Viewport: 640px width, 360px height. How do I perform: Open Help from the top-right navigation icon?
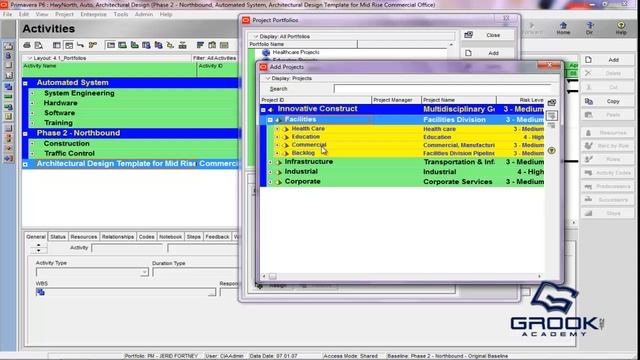tap(621, 28)
